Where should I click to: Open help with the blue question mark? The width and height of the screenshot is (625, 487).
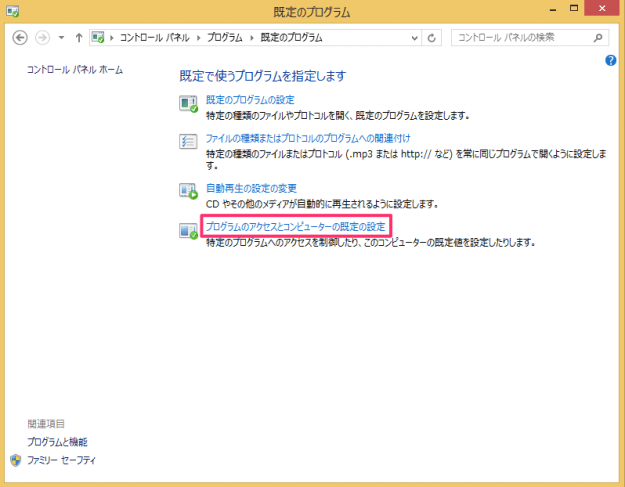tap(611, 61)
